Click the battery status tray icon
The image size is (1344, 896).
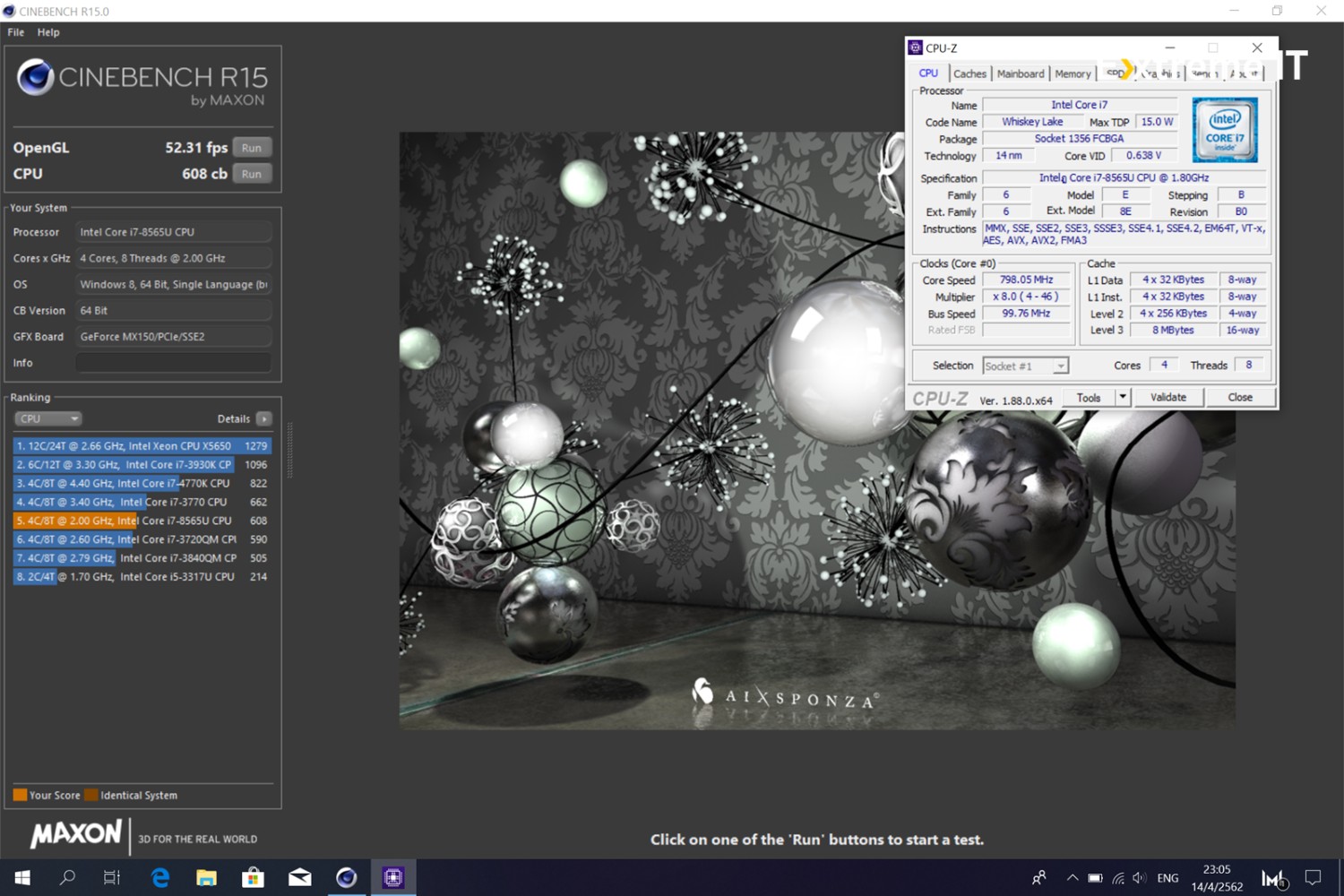point(1095,878)
